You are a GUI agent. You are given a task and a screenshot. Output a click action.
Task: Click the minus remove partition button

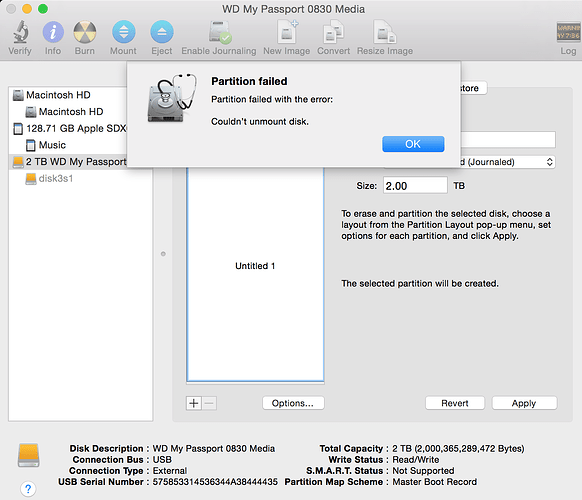209,403
